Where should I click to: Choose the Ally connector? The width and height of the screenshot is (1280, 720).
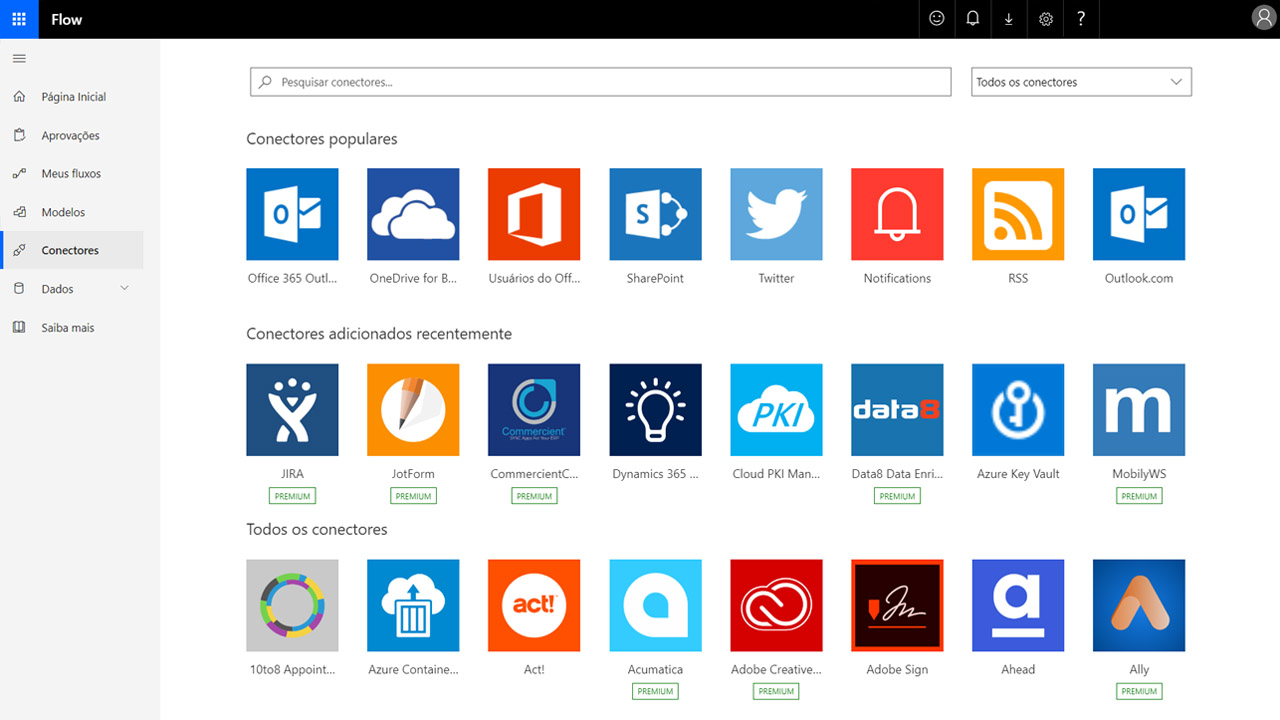pyautogui.click(x=1139, y=606)
